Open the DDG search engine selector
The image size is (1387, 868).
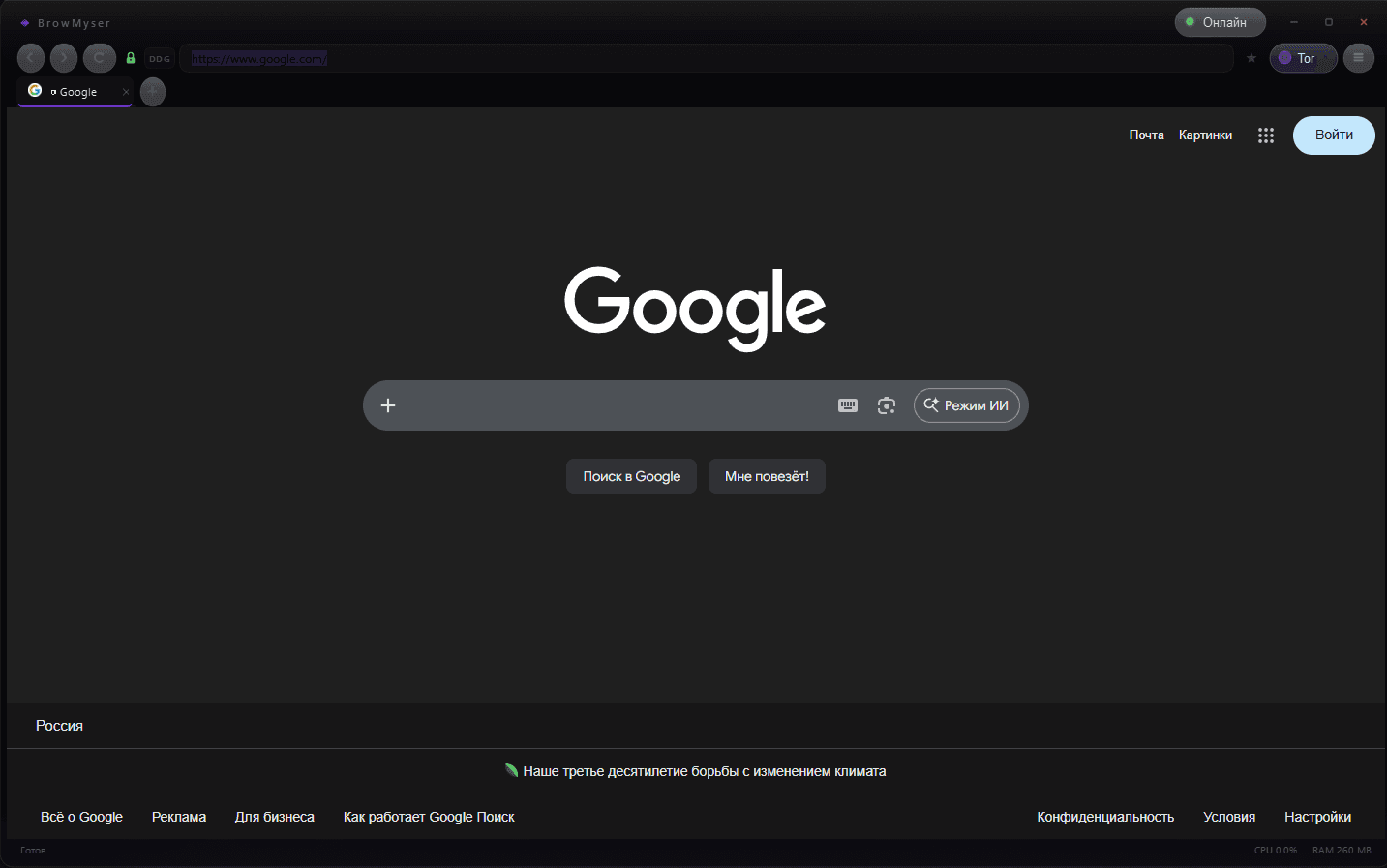tap(160, 59)
